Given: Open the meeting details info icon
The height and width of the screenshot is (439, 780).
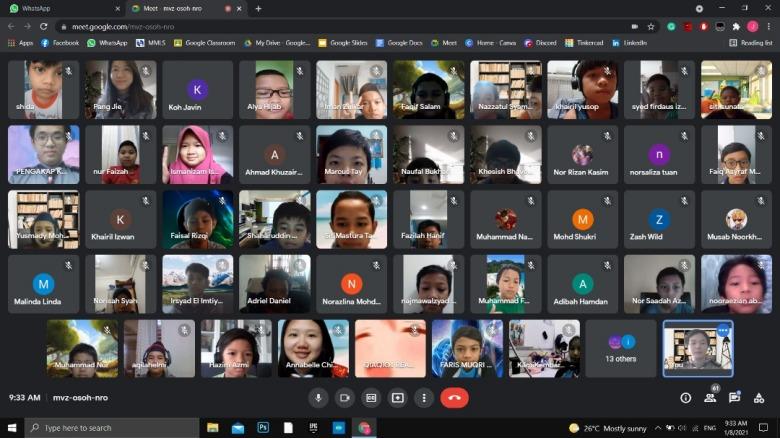Looking at the screenshot, I should pos(686,397).
